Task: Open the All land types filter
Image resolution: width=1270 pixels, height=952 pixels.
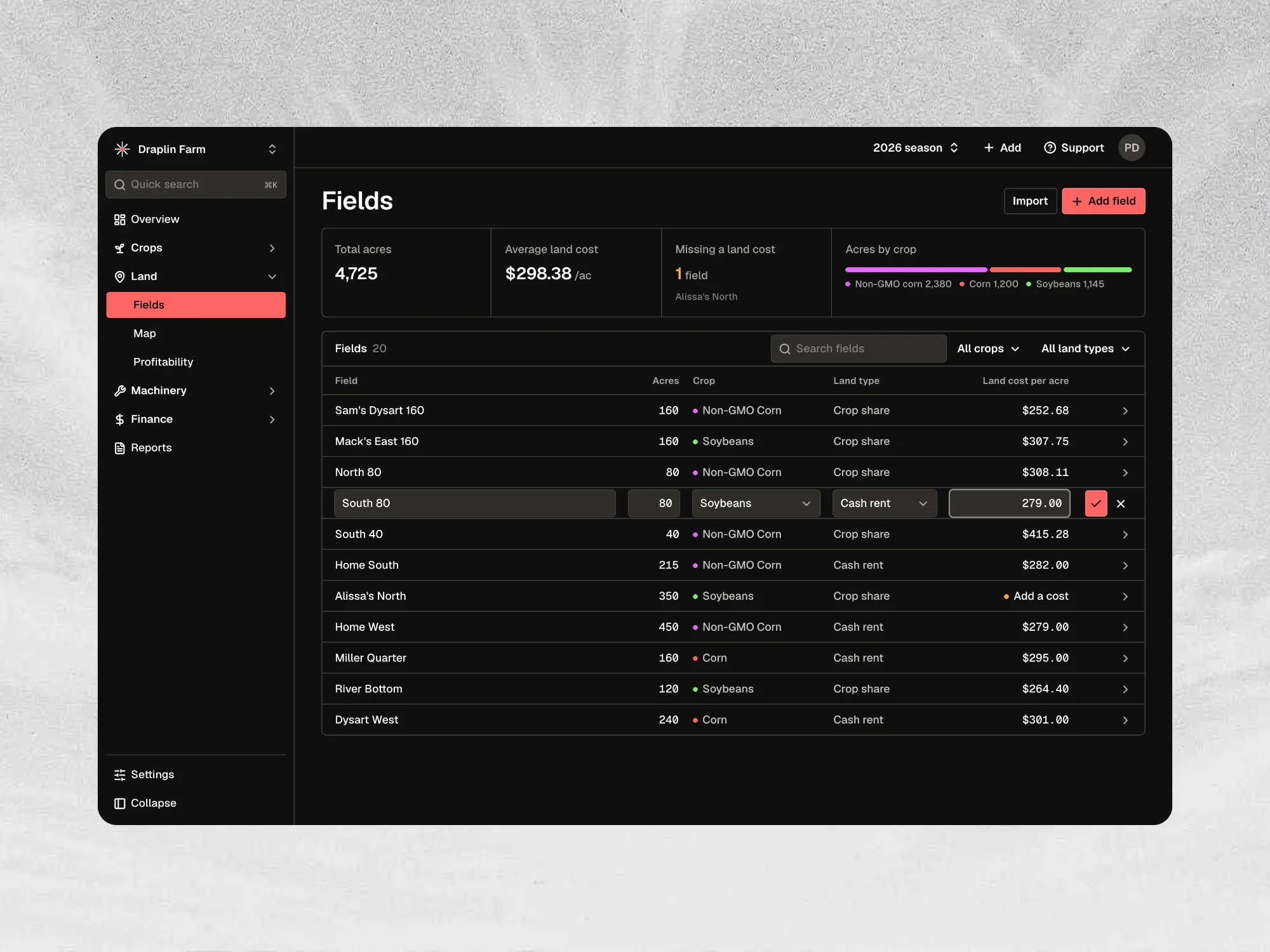Action: click(x=1085, y=348)
